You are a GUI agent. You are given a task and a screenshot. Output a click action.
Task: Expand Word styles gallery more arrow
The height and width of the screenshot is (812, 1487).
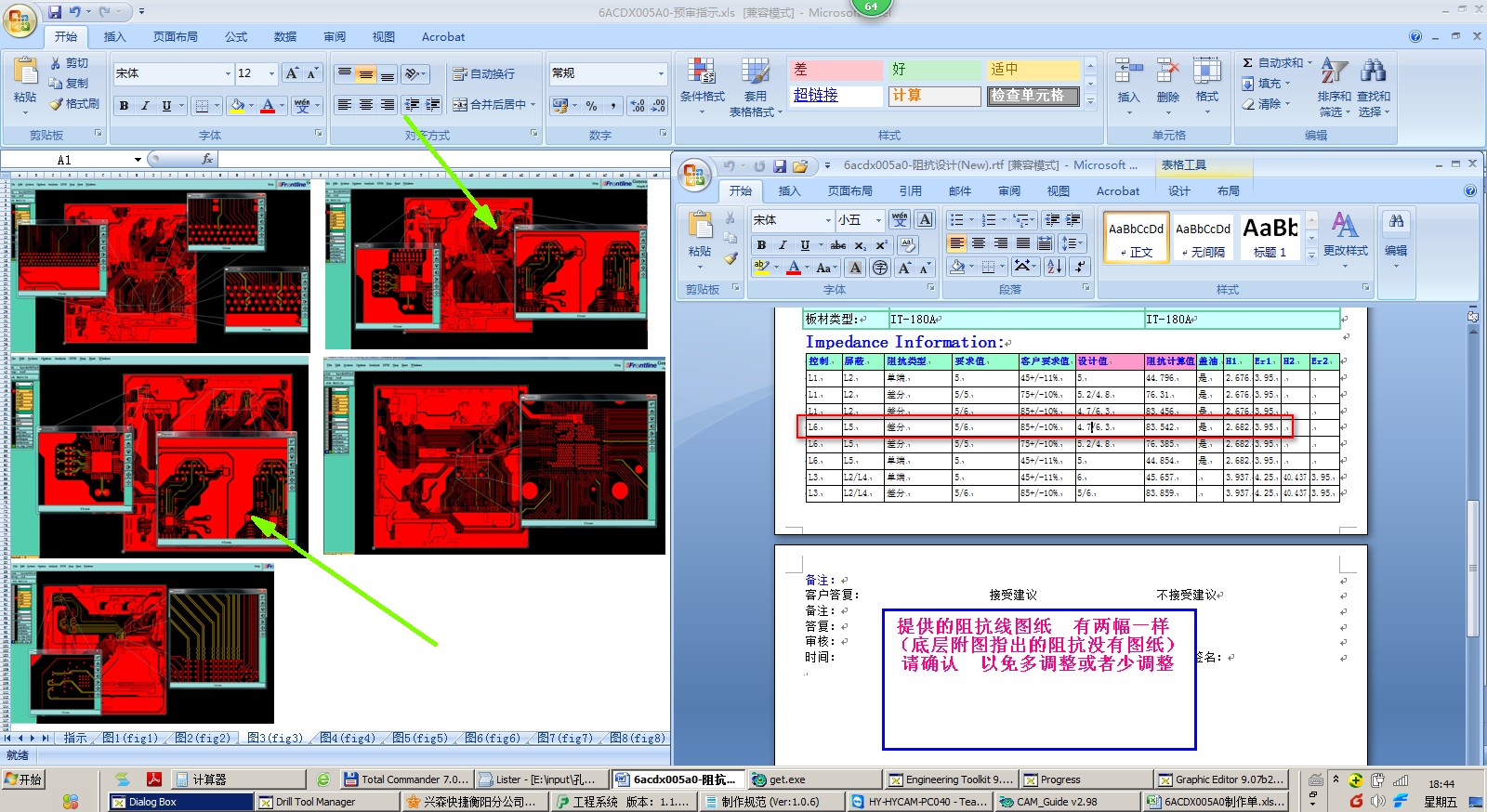click(x=1312, y=255)
